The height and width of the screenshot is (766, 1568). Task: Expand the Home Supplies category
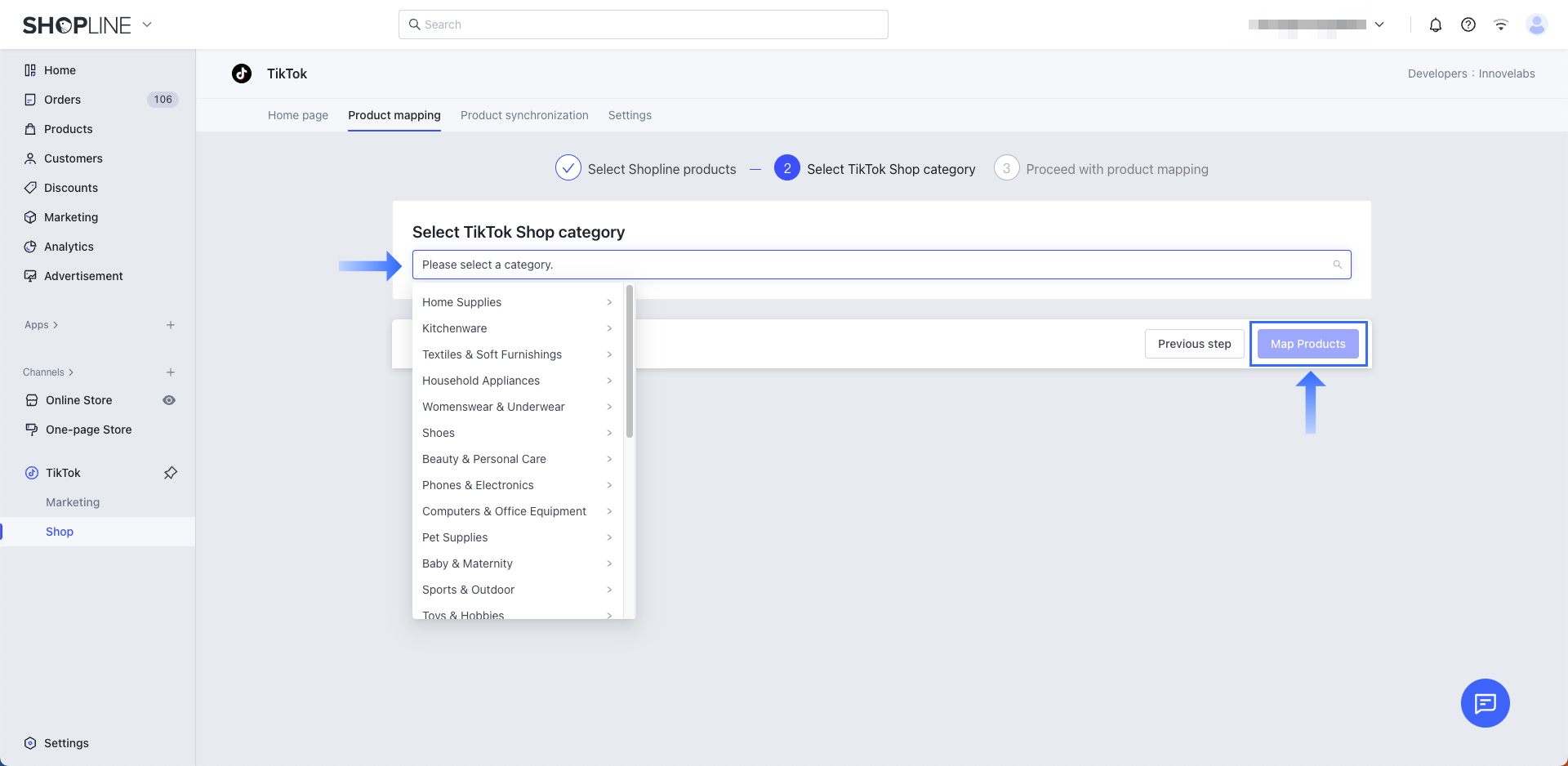[x=516, y=302]
